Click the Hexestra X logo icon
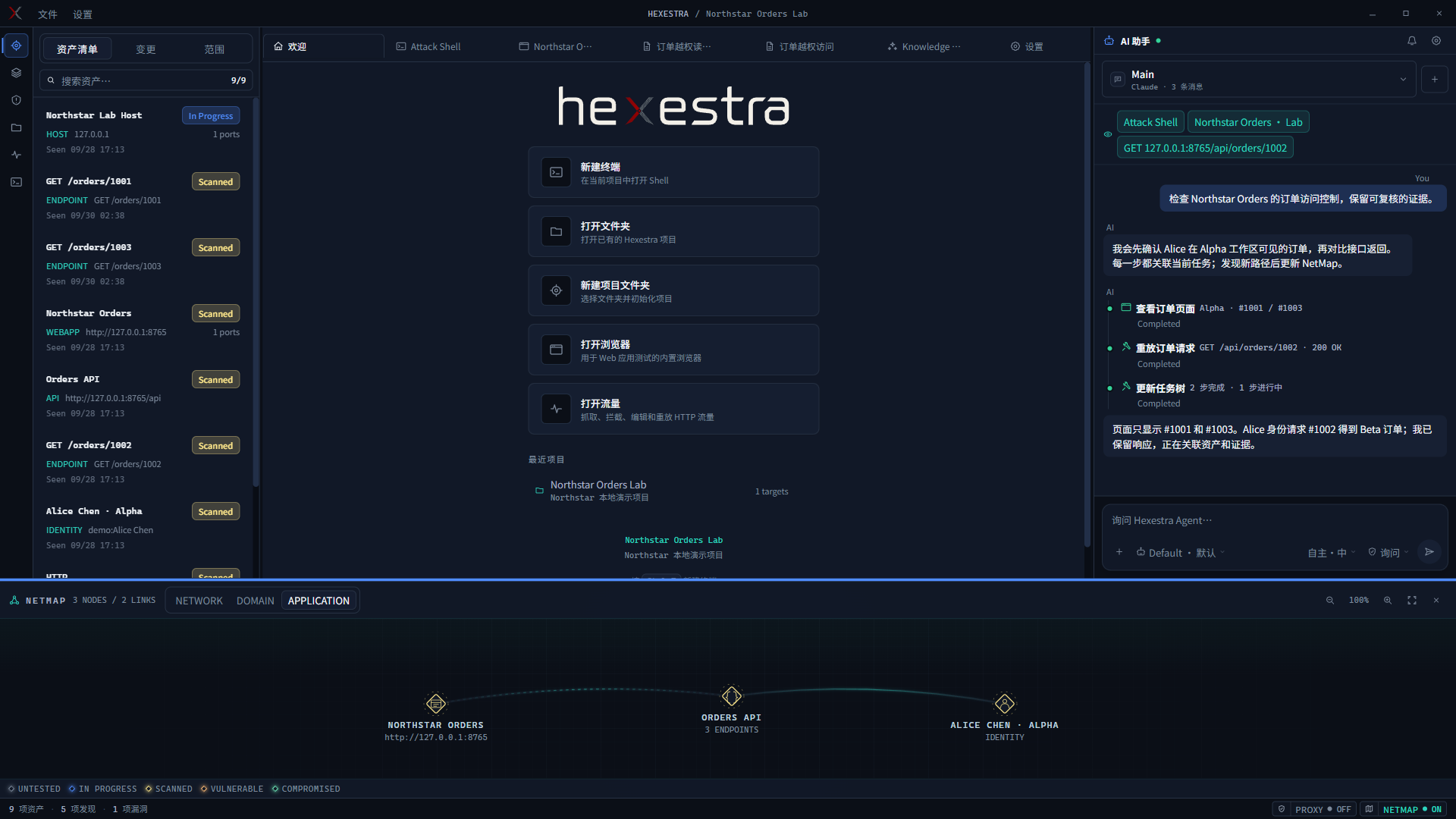Viewport: 1456px width, 819px height. coord(15,14)
